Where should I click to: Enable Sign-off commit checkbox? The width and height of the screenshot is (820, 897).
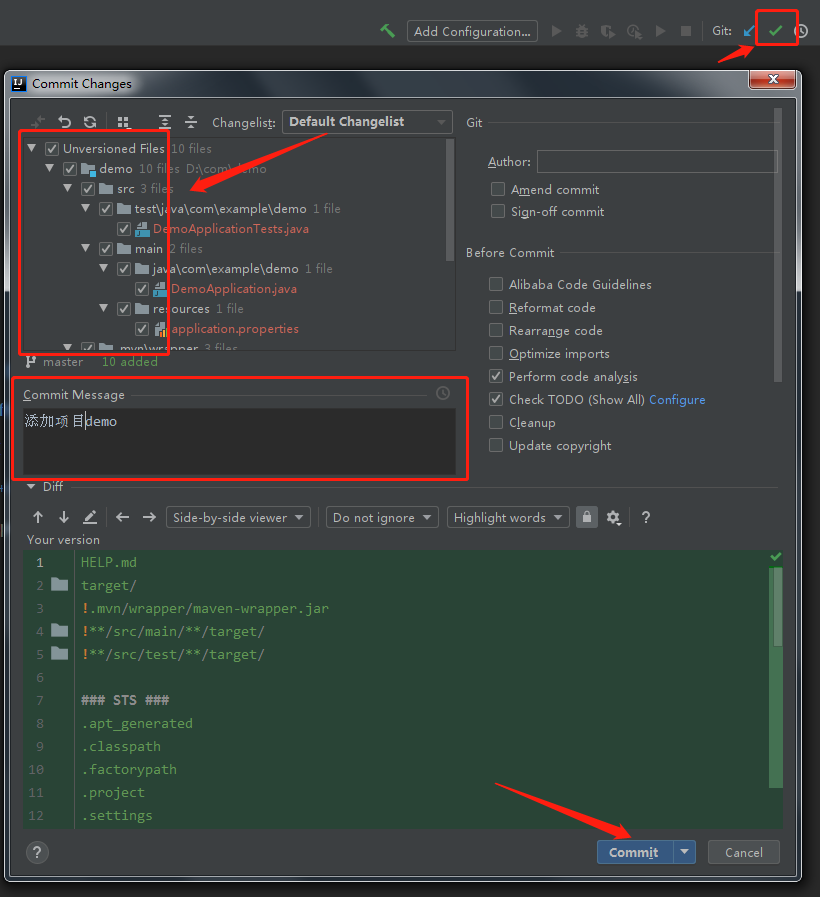498,211
